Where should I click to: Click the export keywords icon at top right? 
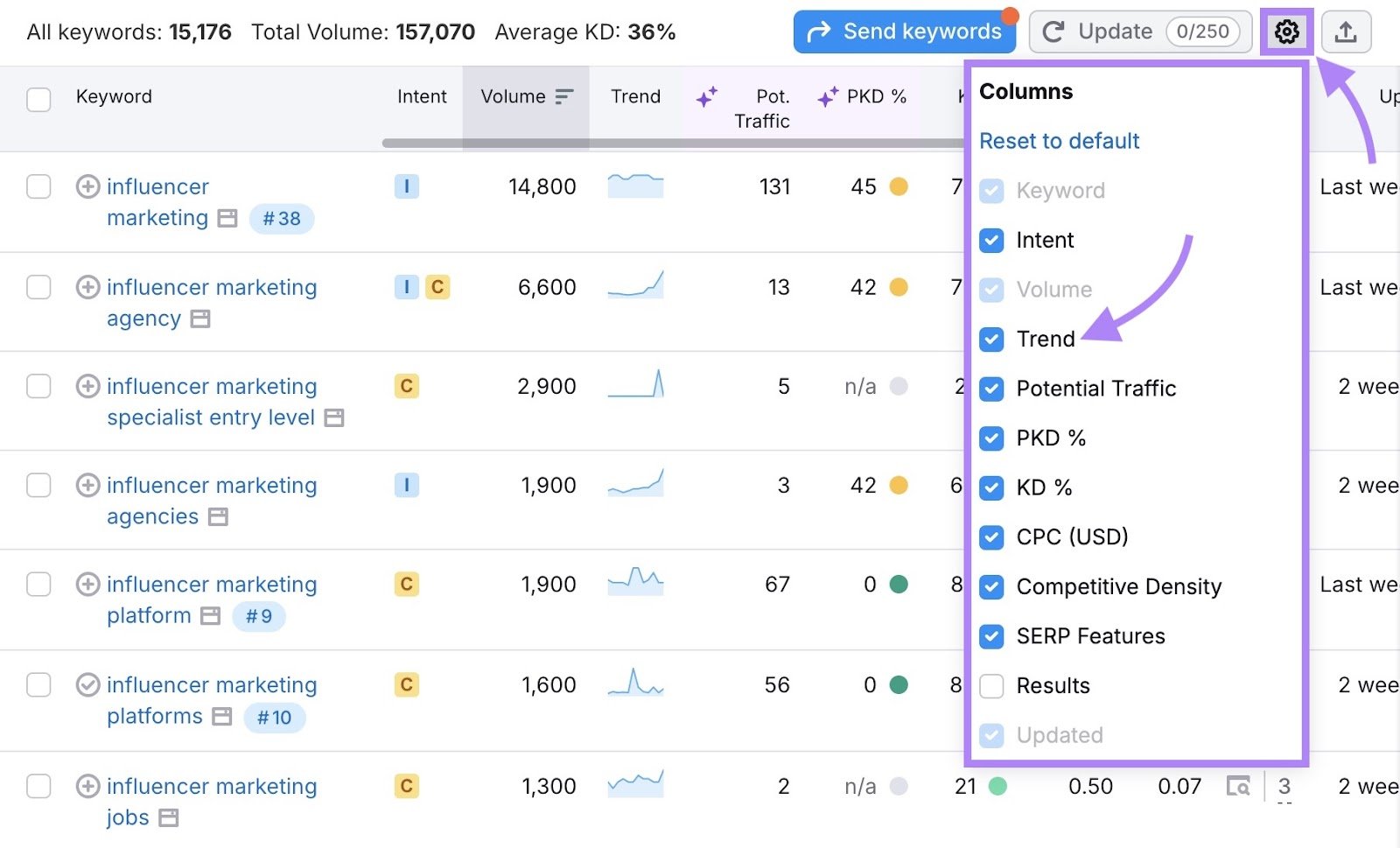1346,32
